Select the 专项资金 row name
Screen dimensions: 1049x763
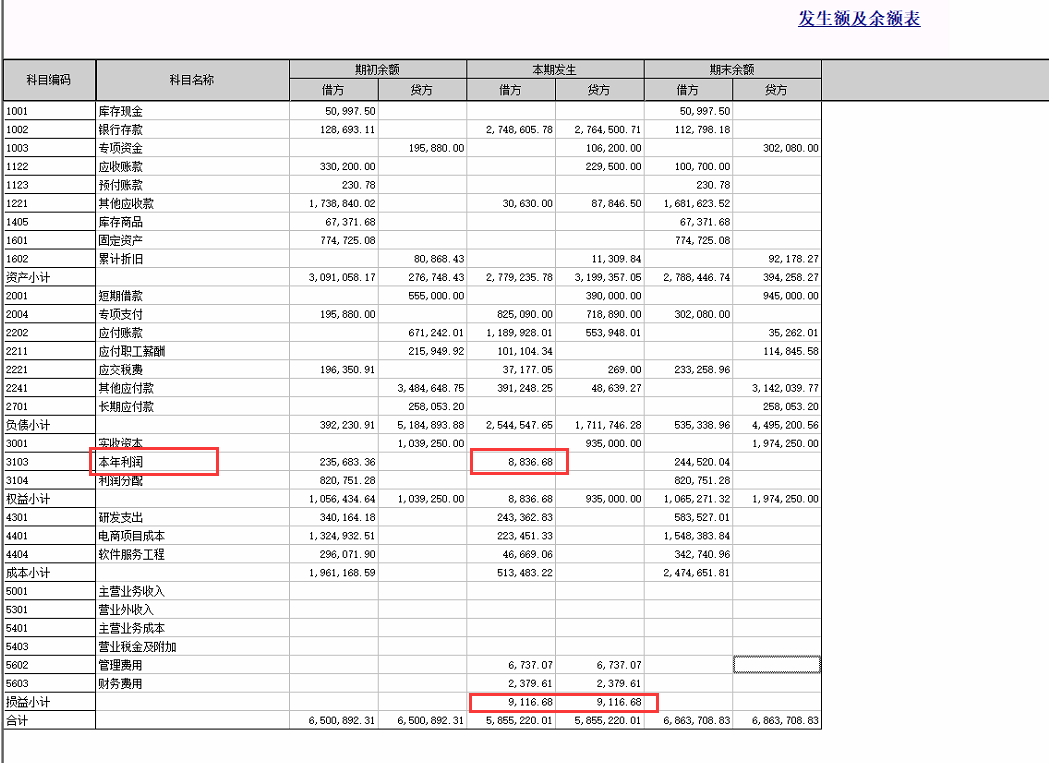[x=120, y=148]
